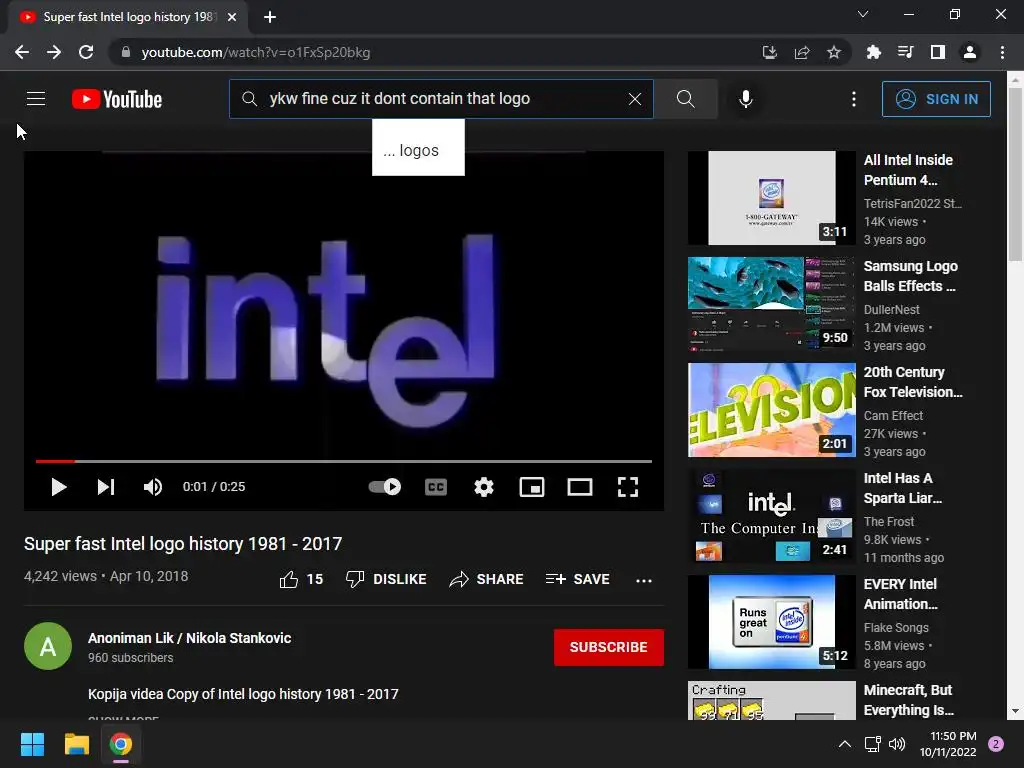Close the 'Super fast Intel logo history' tab

(x=232, y=17)
